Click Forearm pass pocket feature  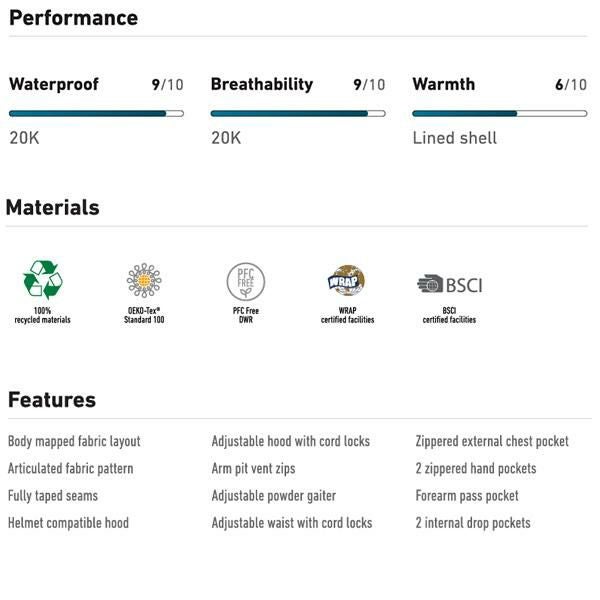click(467, 495)
